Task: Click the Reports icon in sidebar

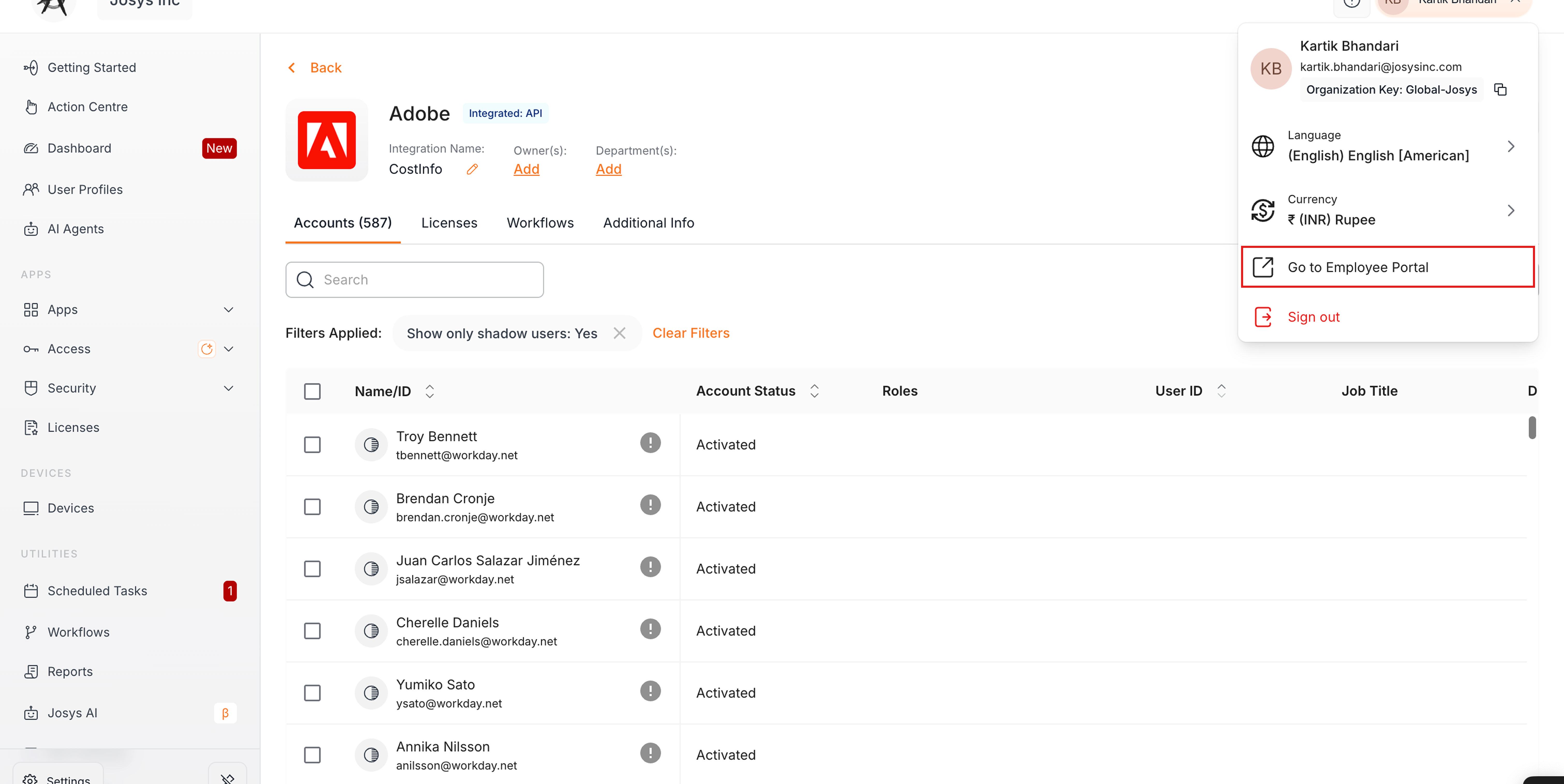Action: pos(31,672)
